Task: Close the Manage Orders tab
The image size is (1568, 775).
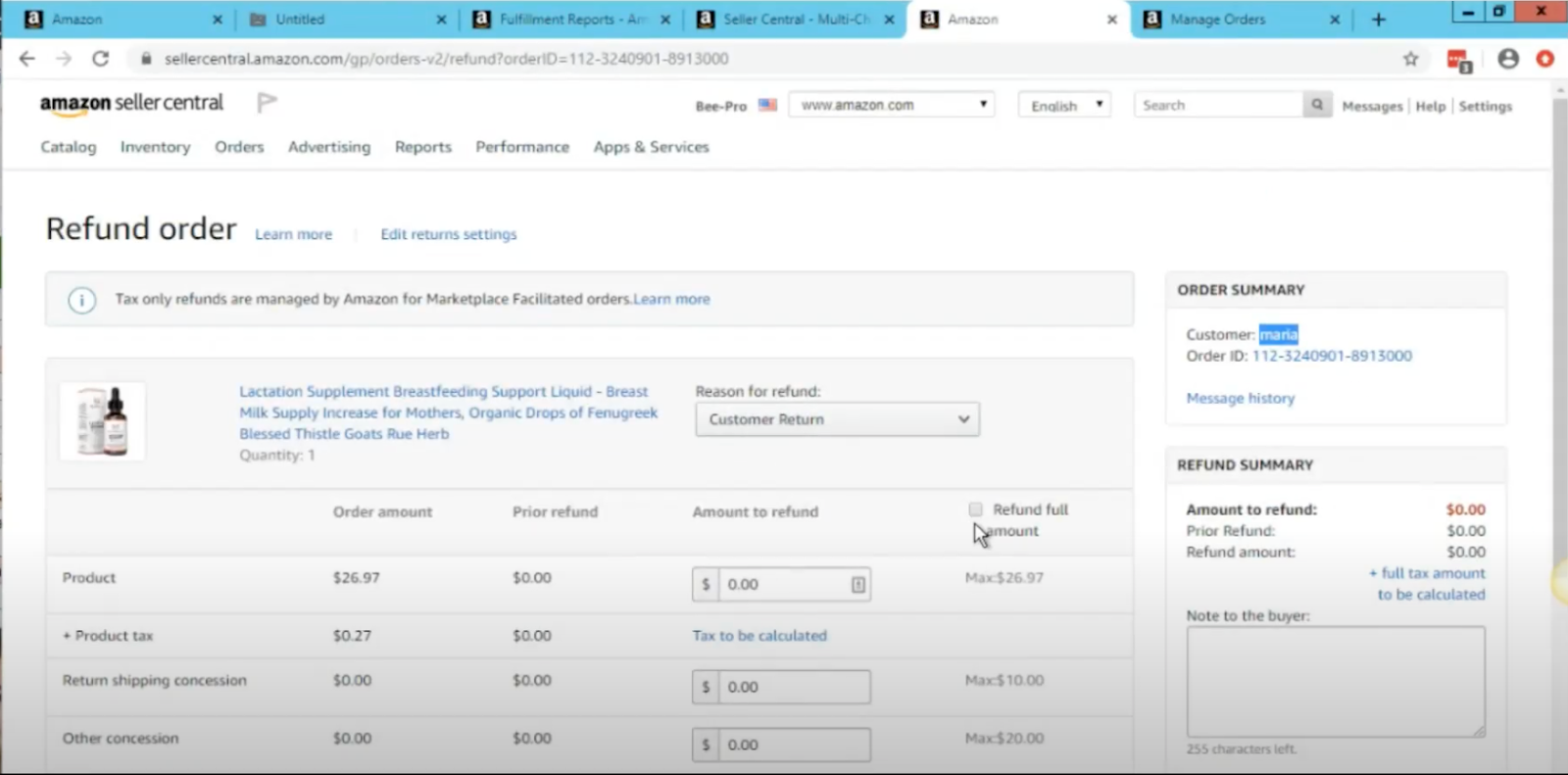Action: [1335, 20]
